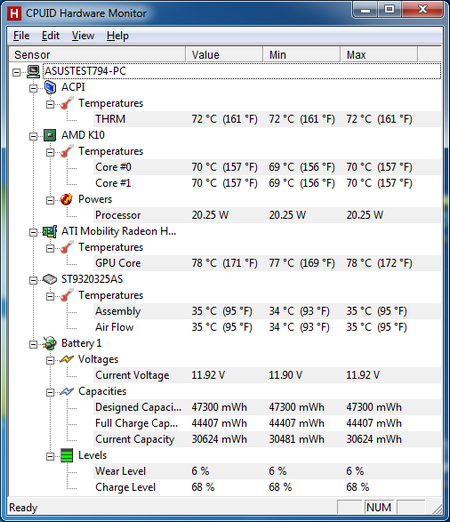Click the window resize grip corner
Viewport: 450px width, 522px height.
tap(437, 509)
